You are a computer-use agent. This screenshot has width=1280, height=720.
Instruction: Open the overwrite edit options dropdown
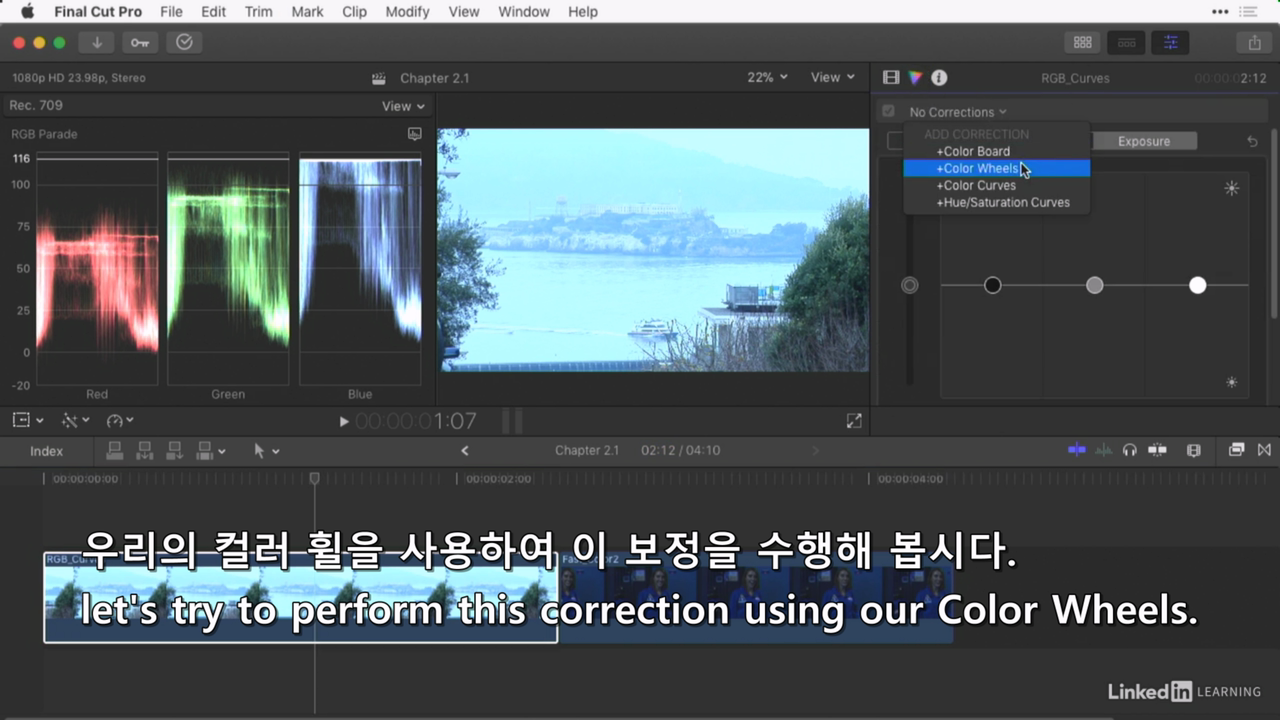[211, 451]
